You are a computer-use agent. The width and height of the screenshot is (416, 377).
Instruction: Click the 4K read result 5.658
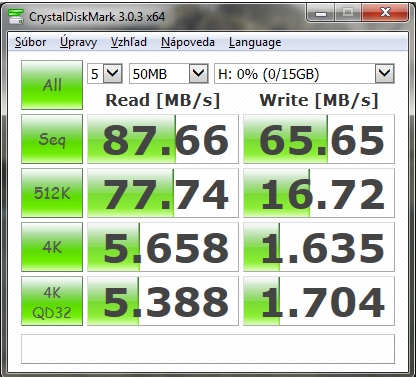click(163, 247)
